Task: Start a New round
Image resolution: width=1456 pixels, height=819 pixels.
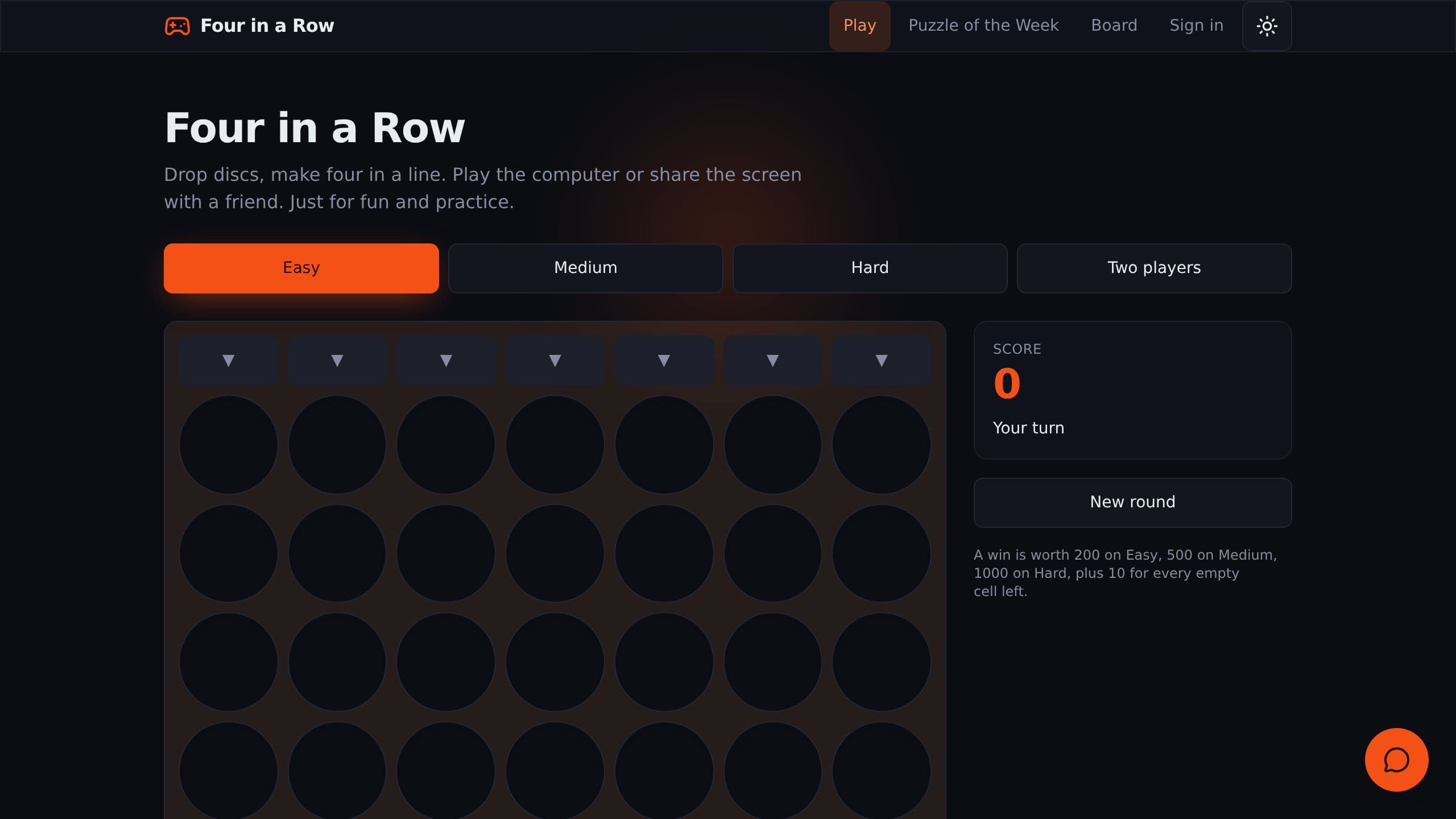Action: pyautogui.click(x=1132, y=502)
